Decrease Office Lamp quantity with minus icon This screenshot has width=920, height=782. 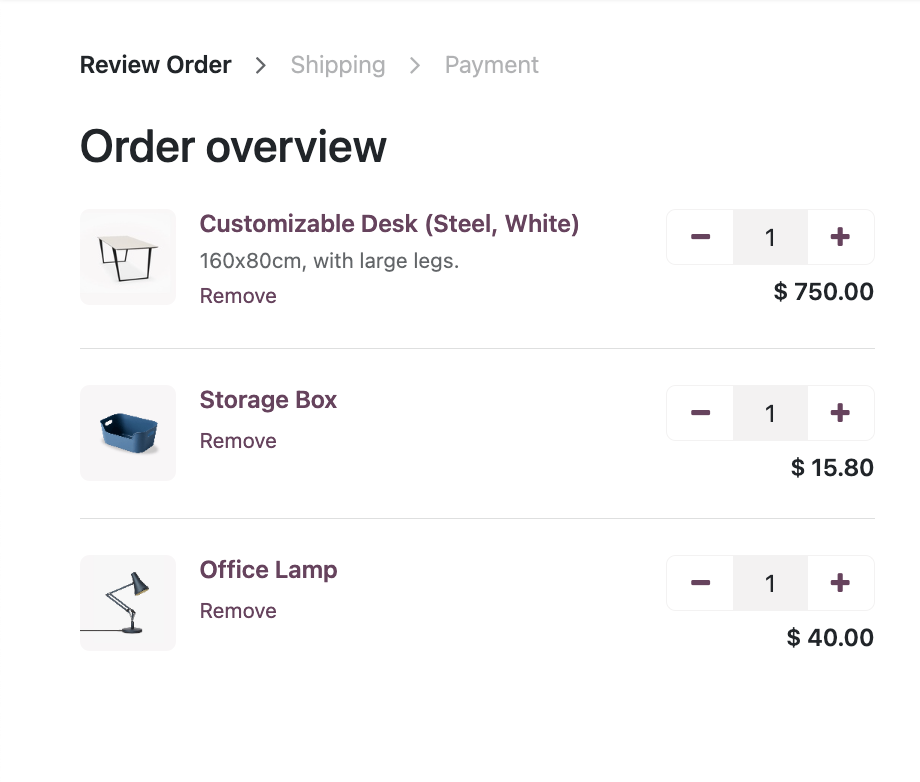700,583
